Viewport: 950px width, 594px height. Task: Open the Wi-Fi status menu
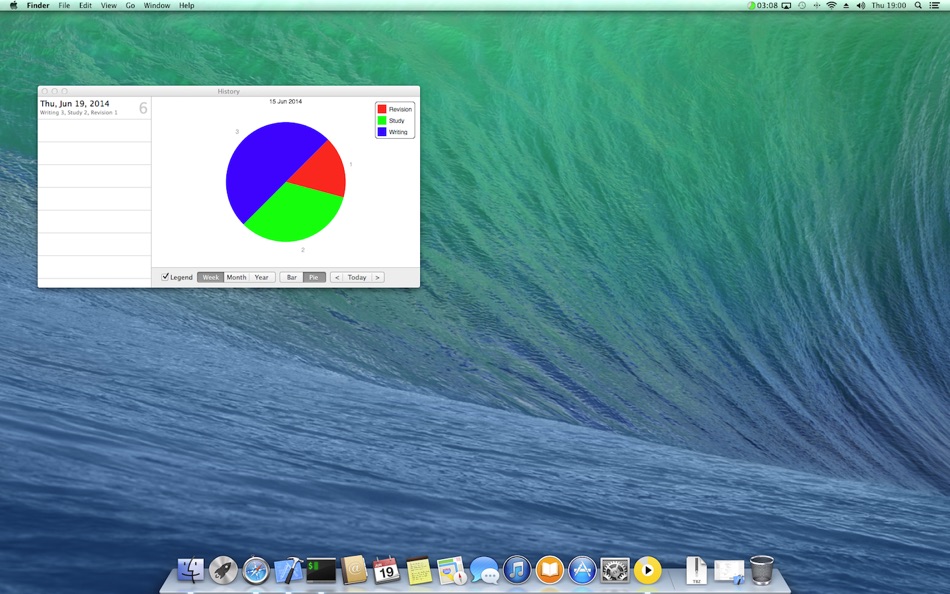pos(831,5)
